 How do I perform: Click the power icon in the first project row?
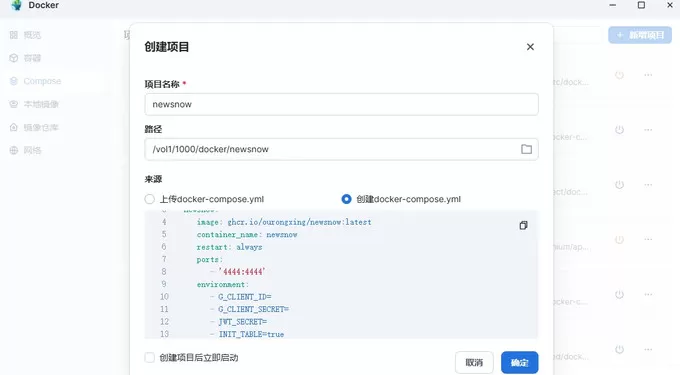pos(619,75)
